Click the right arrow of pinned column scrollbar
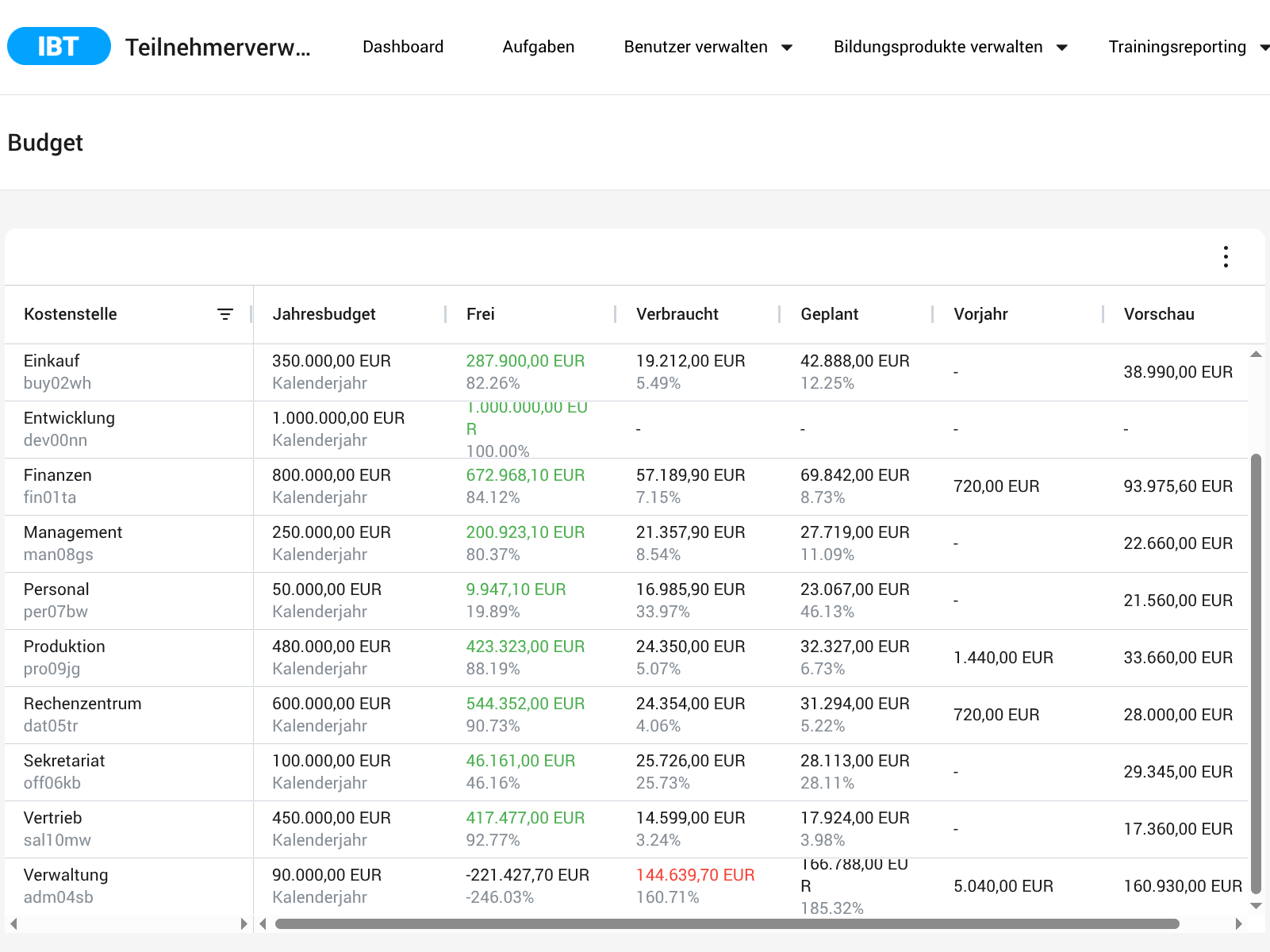Viewport: 1270px width, 952px height. 244,923
